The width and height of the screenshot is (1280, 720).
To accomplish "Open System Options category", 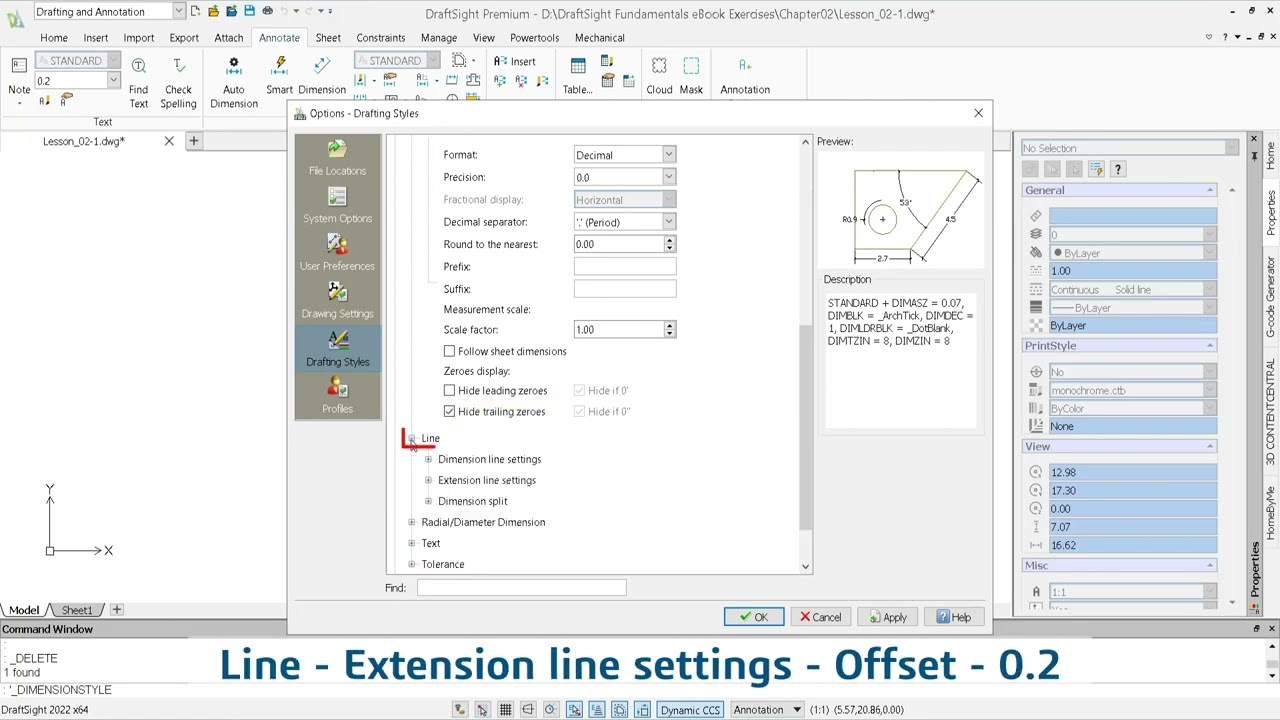I will (337, 205).
